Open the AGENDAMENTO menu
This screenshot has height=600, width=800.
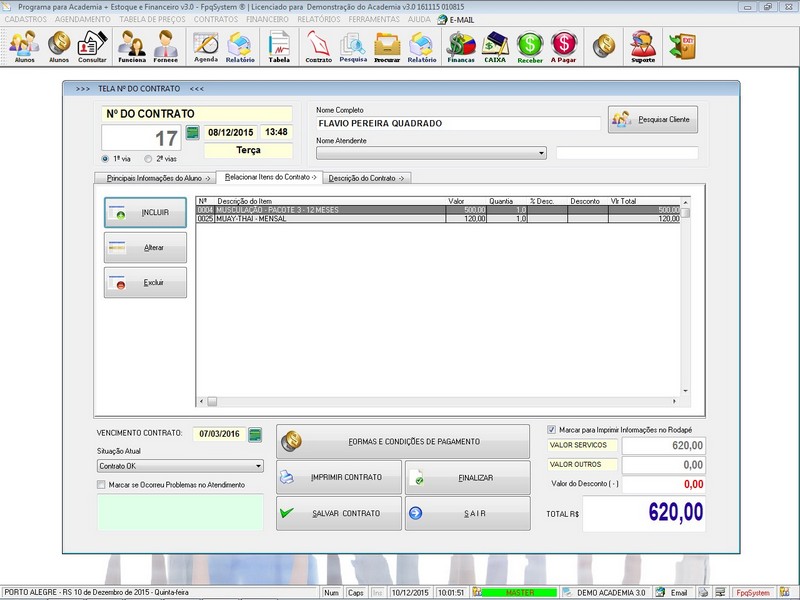coord(83,19)
